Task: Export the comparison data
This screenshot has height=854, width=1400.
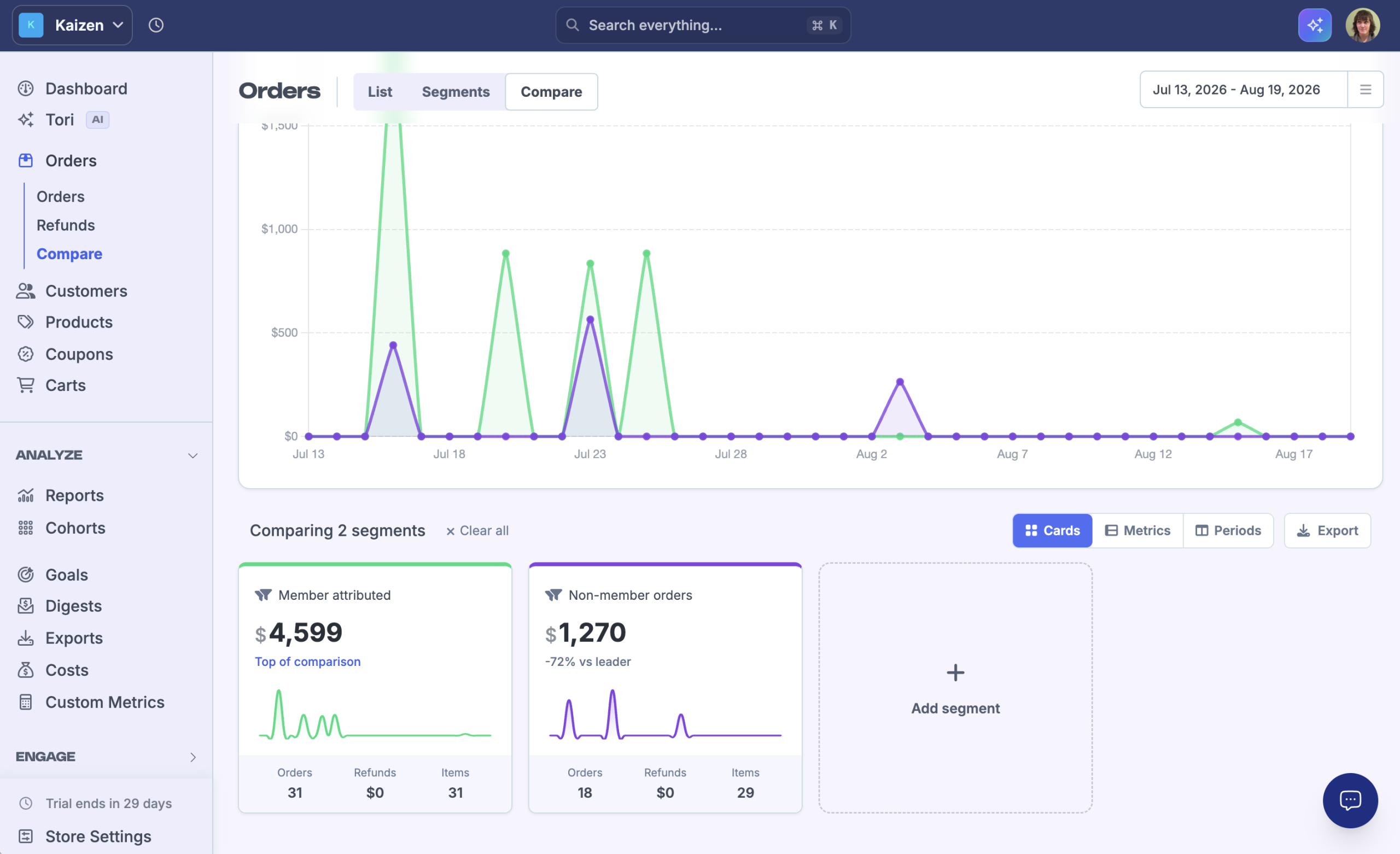Action: coord(1327,530)
